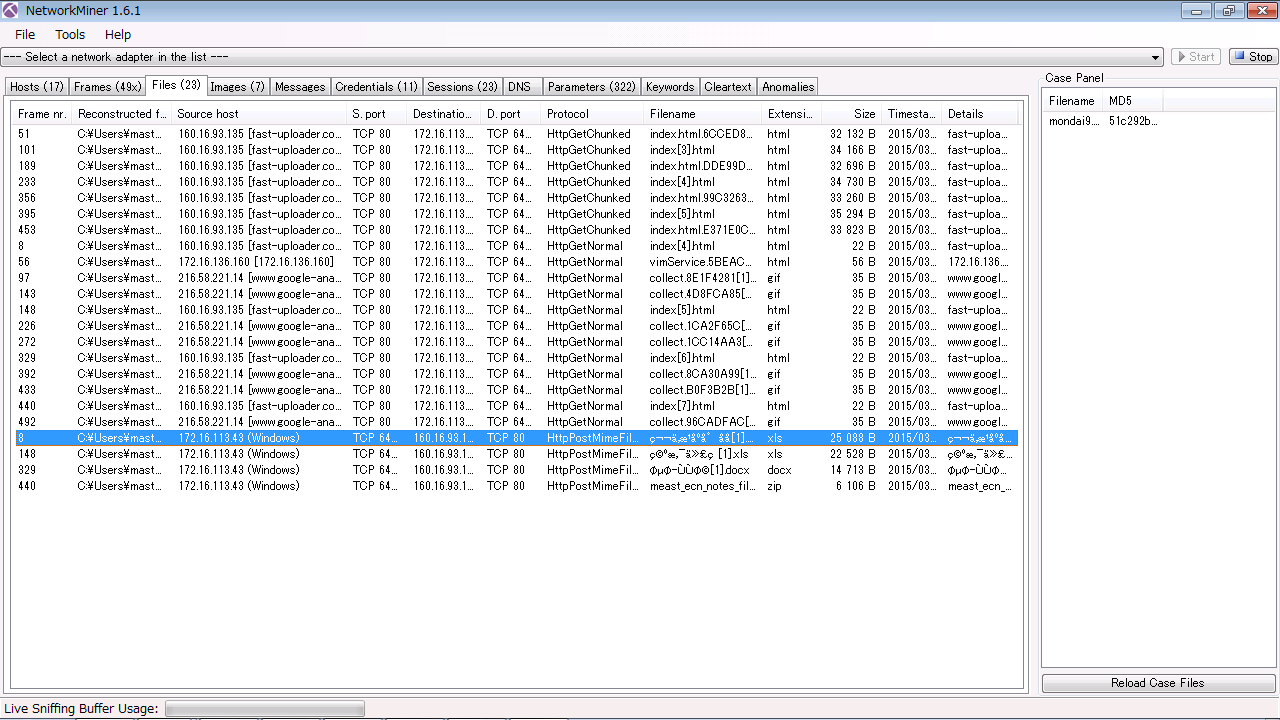The image size is (1280, 720).
Task: Open the Parameters (322) tab
Action: 591,87
